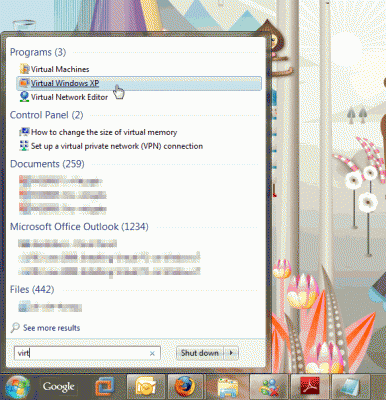386x400 pixels.
Task: Expand the Files (442) results header
Action: coord(32,289)
